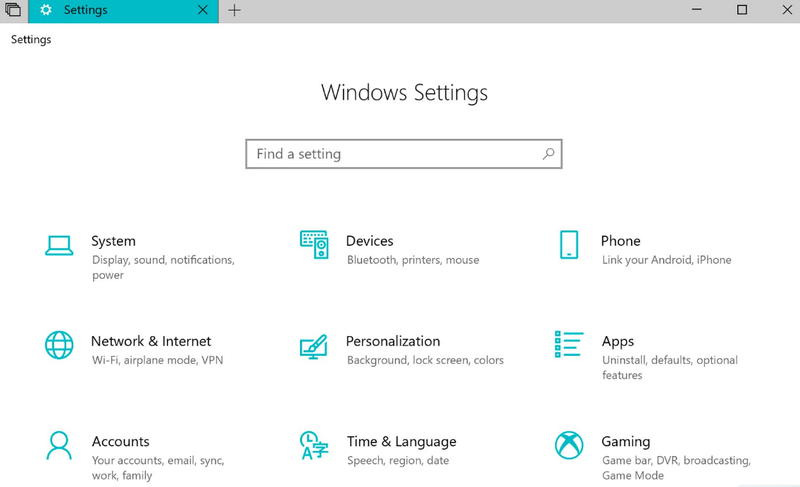The width and height of the screenshot is (800, 487).
Task: Click 'Uninstall, defaults, optional features' text
Action: (x=669, y=368)
